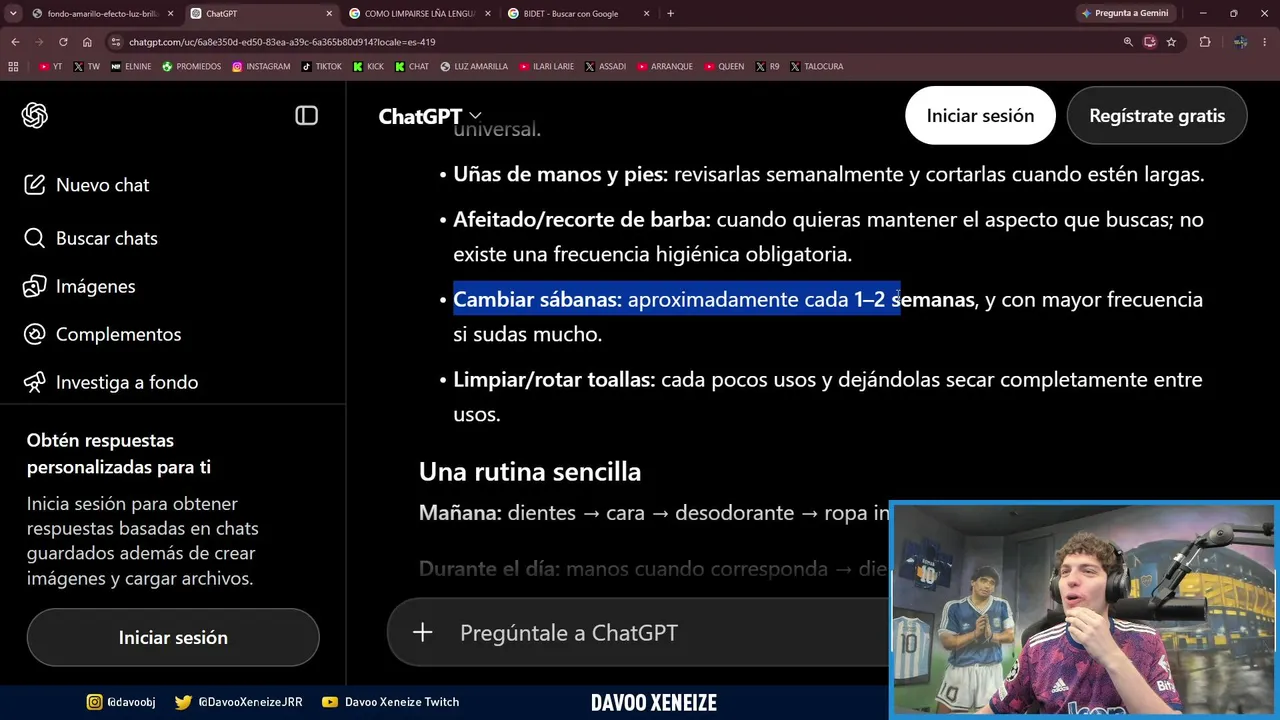
Task: Bookmark this page with the star icon
Action: [x=1171, y=42]
